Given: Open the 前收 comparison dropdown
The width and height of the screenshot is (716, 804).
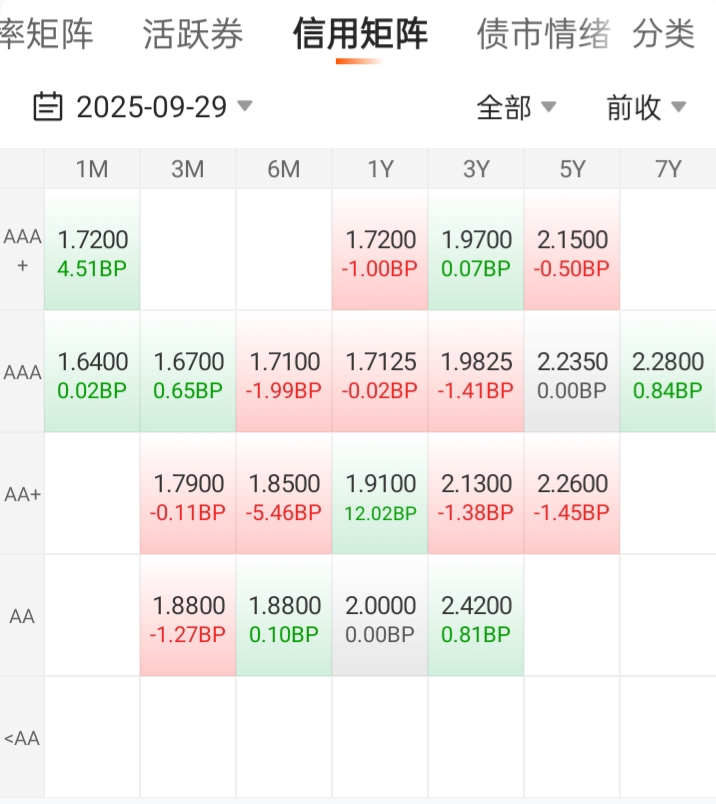Looking at the screenshot, I should point(646,107).
